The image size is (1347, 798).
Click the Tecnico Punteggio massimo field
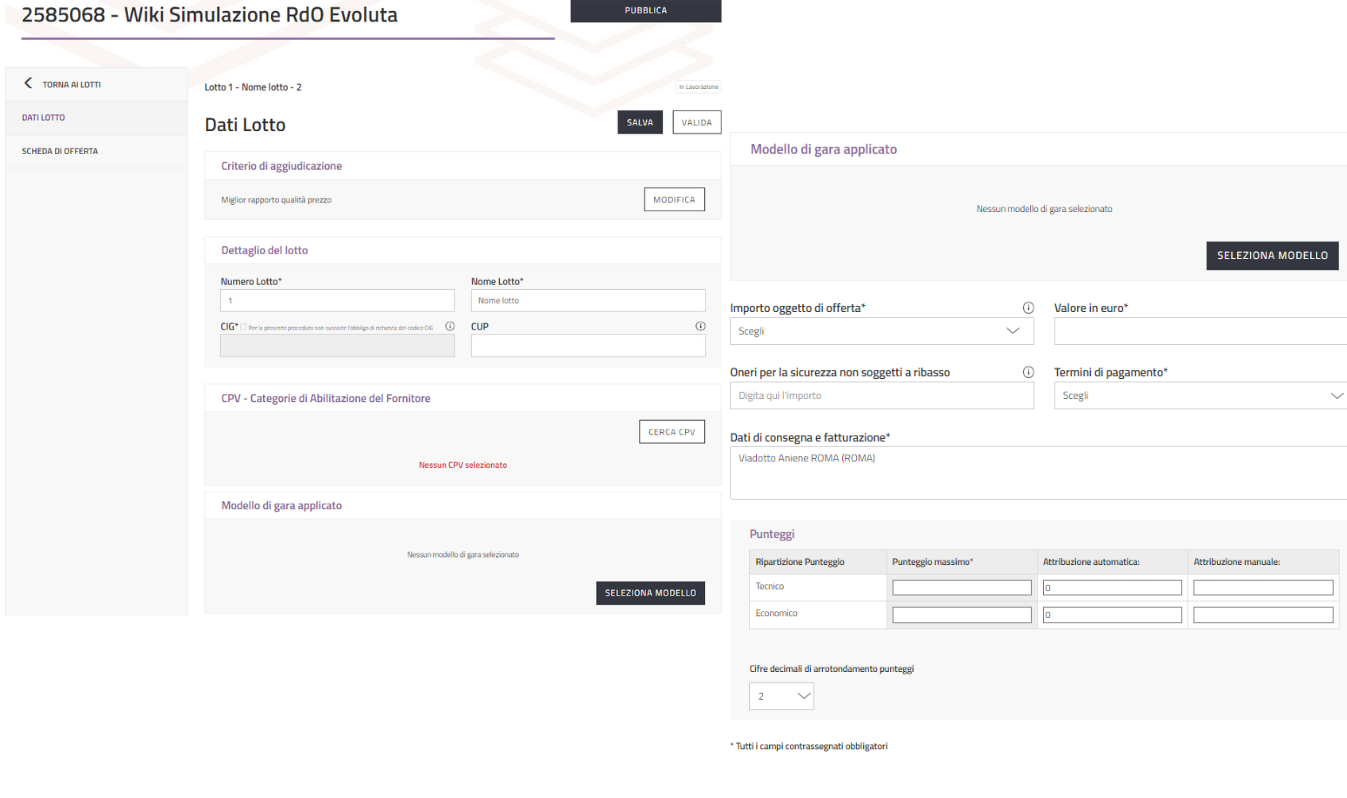pos(961,588)
